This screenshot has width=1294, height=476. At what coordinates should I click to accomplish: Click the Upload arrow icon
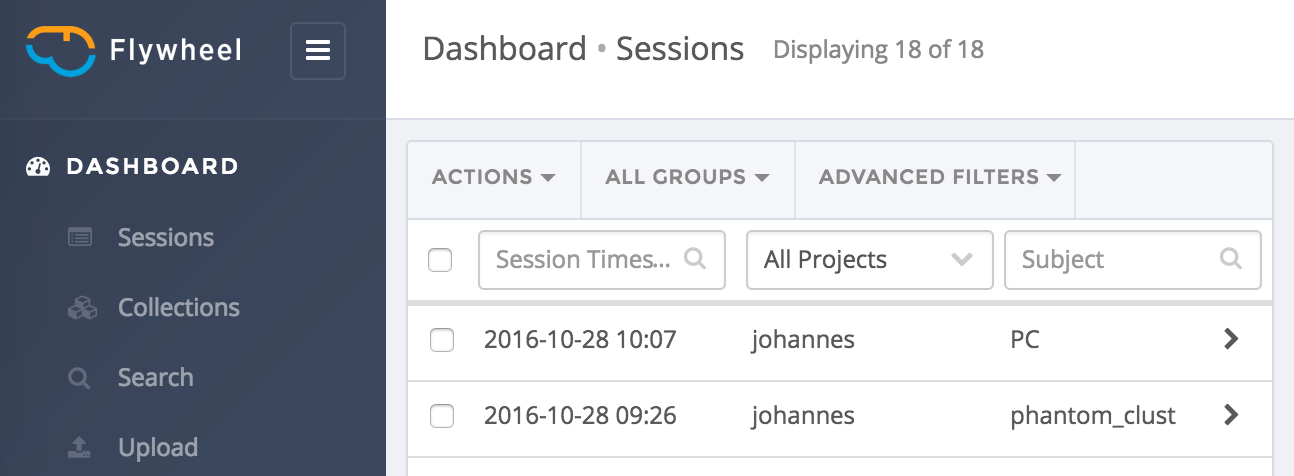point(80,447)
